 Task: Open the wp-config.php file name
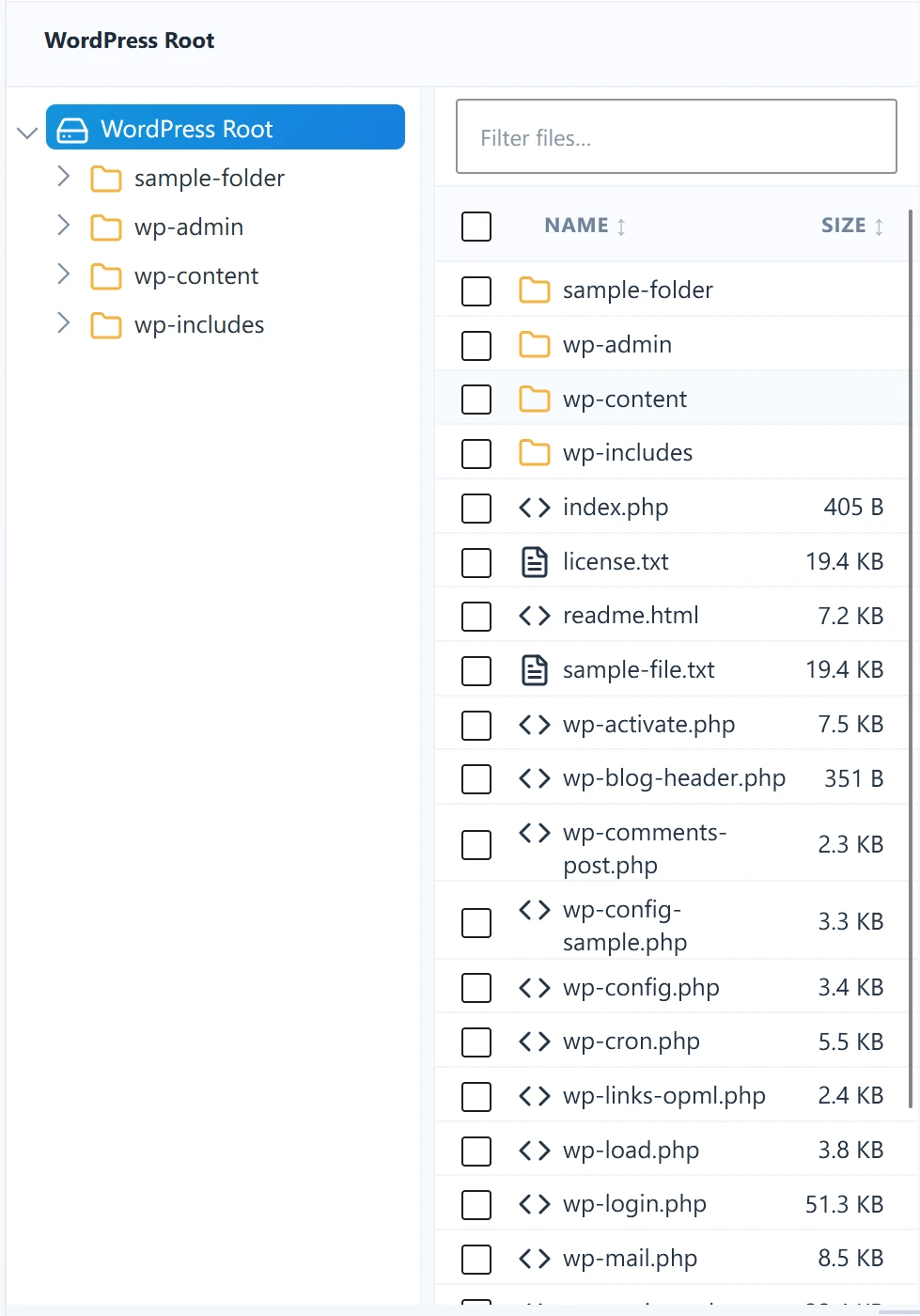pos(641,988)
